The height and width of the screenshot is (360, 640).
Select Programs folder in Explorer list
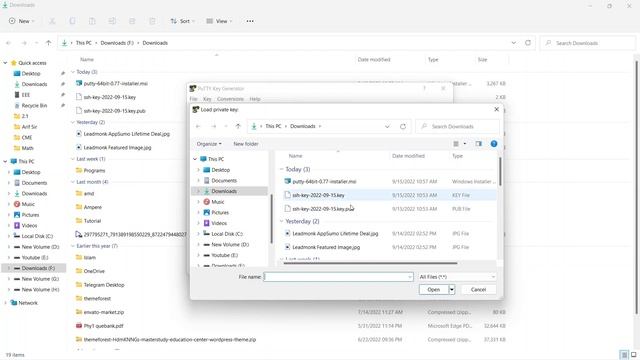pyautogui.click(x=94, y=170)
